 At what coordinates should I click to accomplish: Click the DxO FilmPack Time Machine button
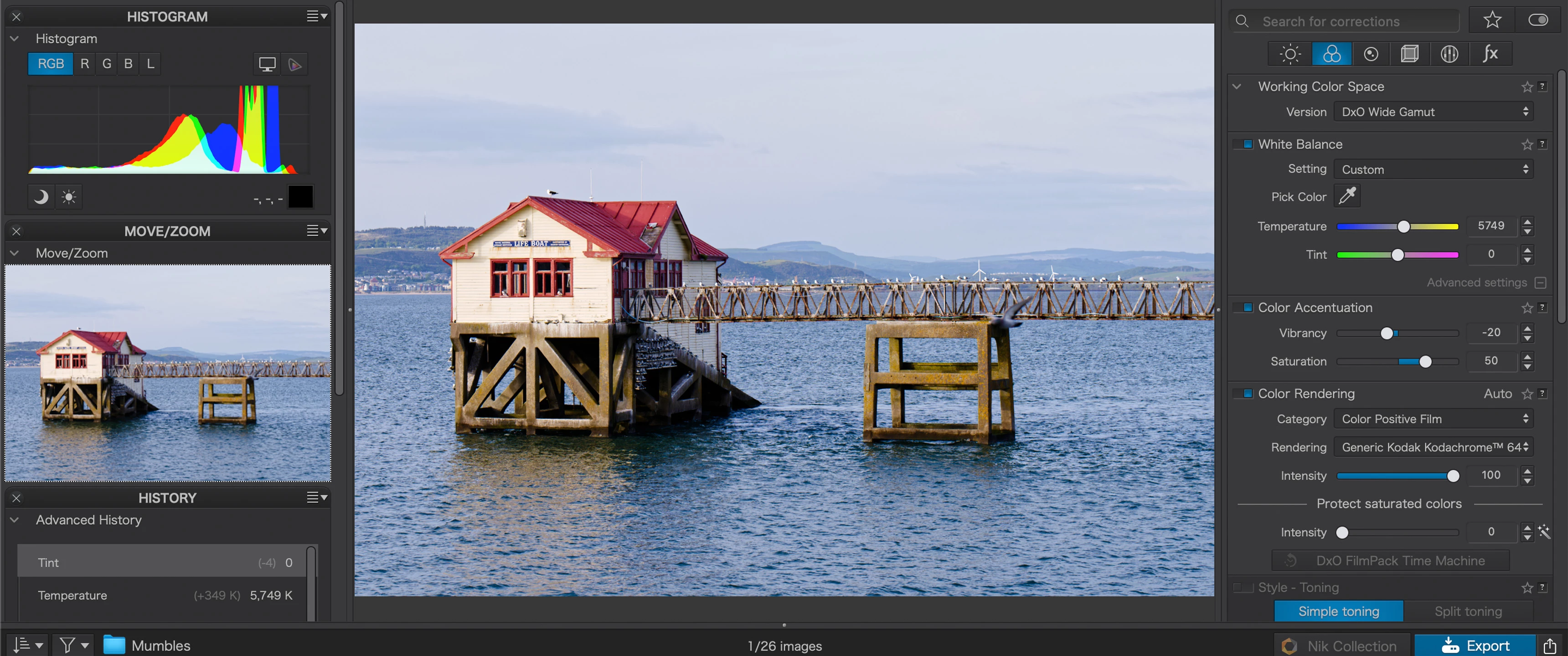[1390, 560]
